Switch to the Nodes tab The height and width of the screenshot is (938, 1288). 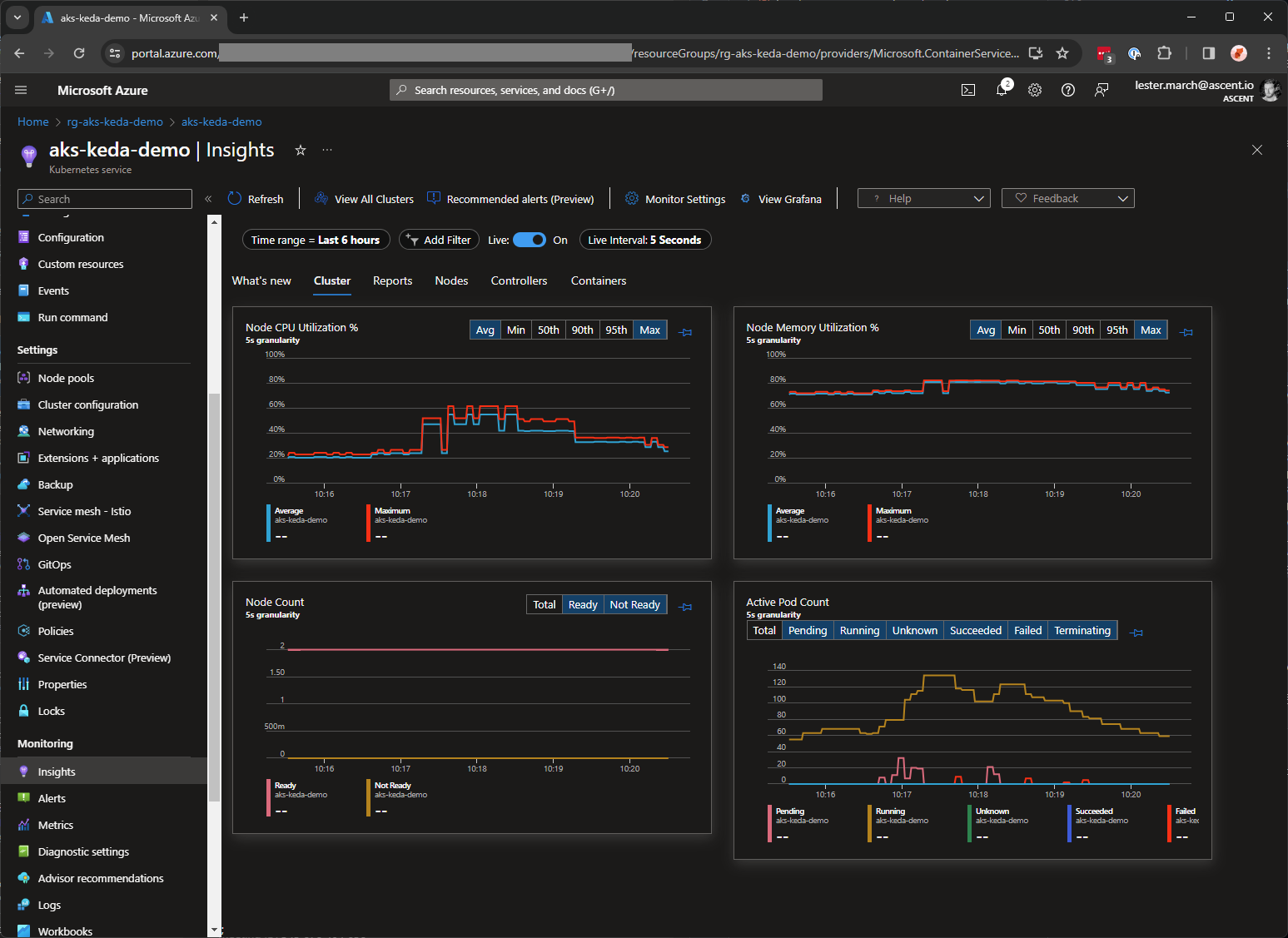tap(451, 280)
